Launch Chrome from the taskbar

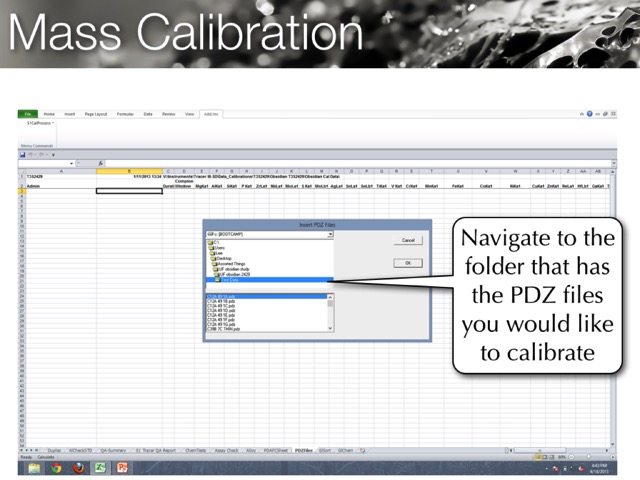(x=56, y=467)
